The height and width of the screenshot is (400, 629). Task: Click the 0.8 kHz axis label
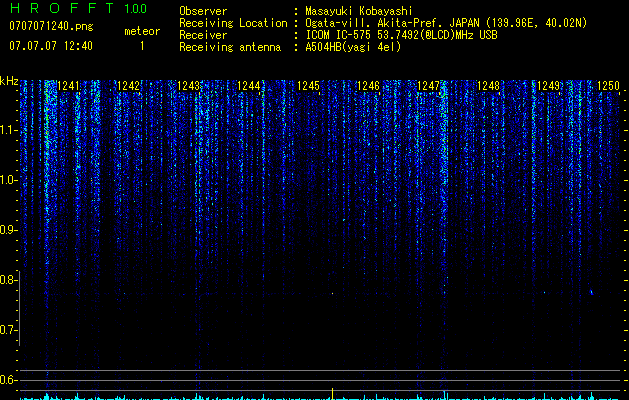pyautogui.click(x=7, y=280)
